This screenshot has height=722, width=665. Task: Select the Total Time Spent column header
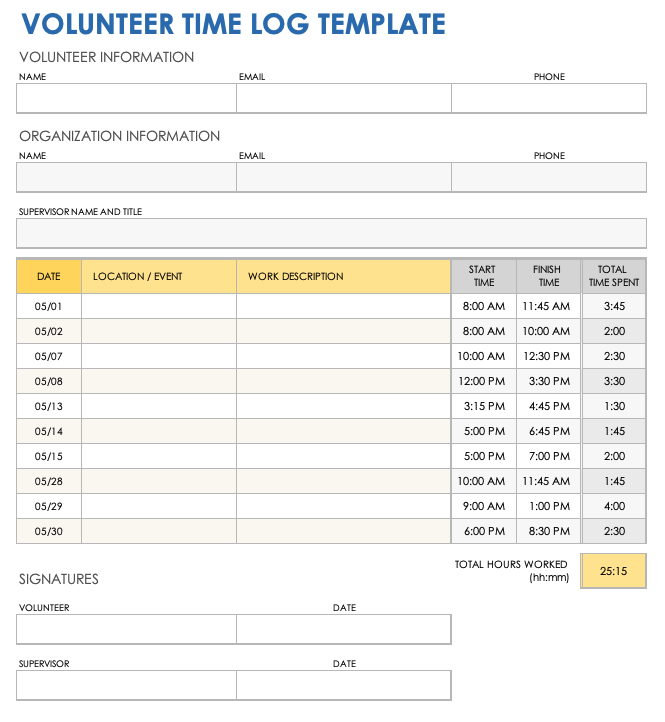614,276
